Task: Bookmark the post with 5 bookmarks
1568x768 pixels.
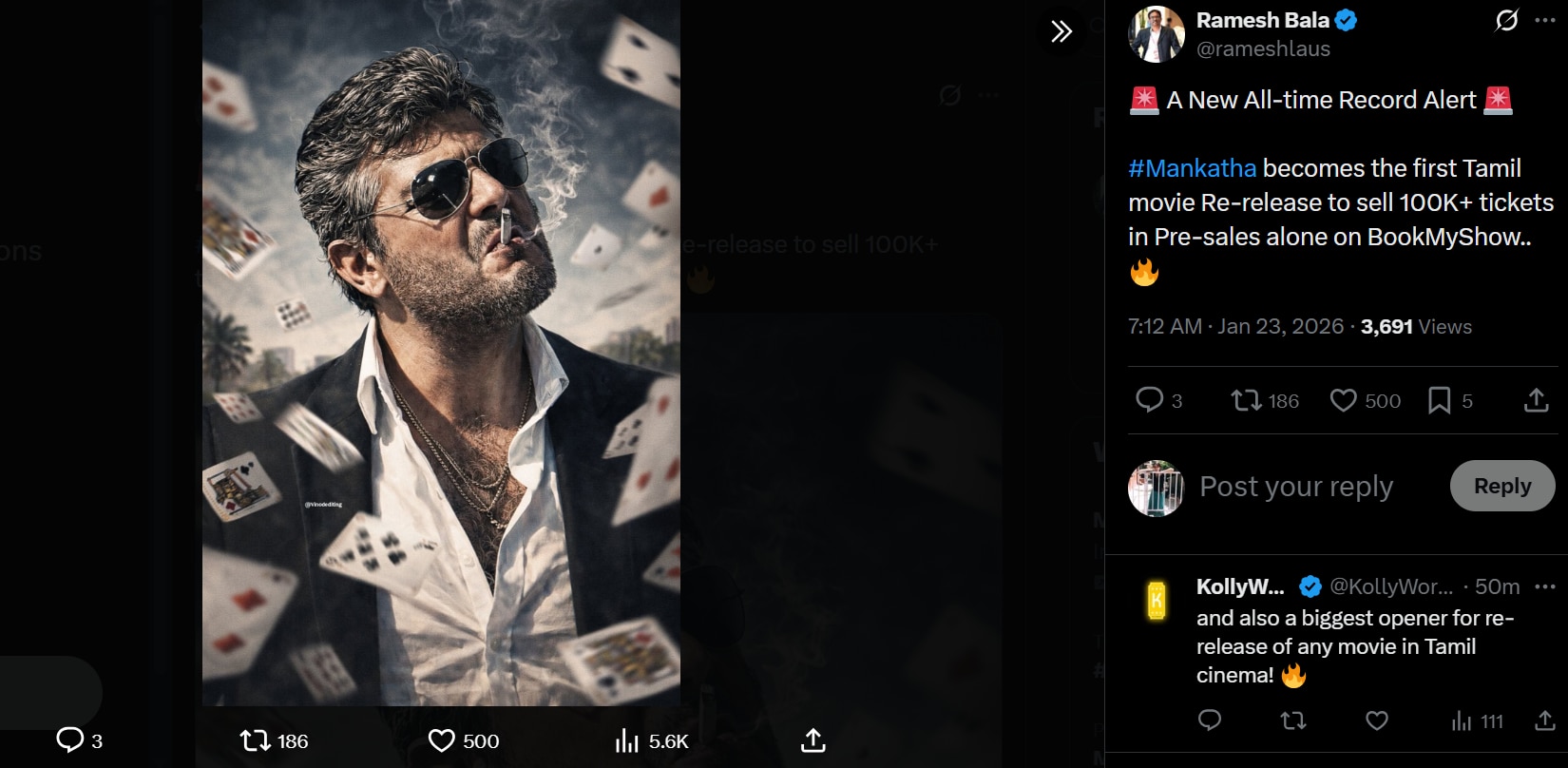Action: click(x=1439, y=400)
